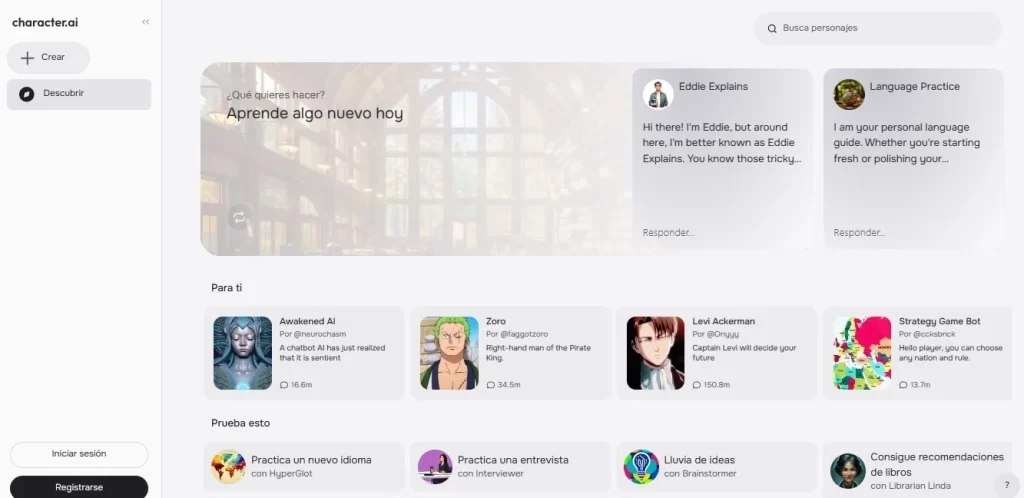Click the Hello player, you can choose description
This screenshot has width=1024, height=498.
(x=950, y=353)
